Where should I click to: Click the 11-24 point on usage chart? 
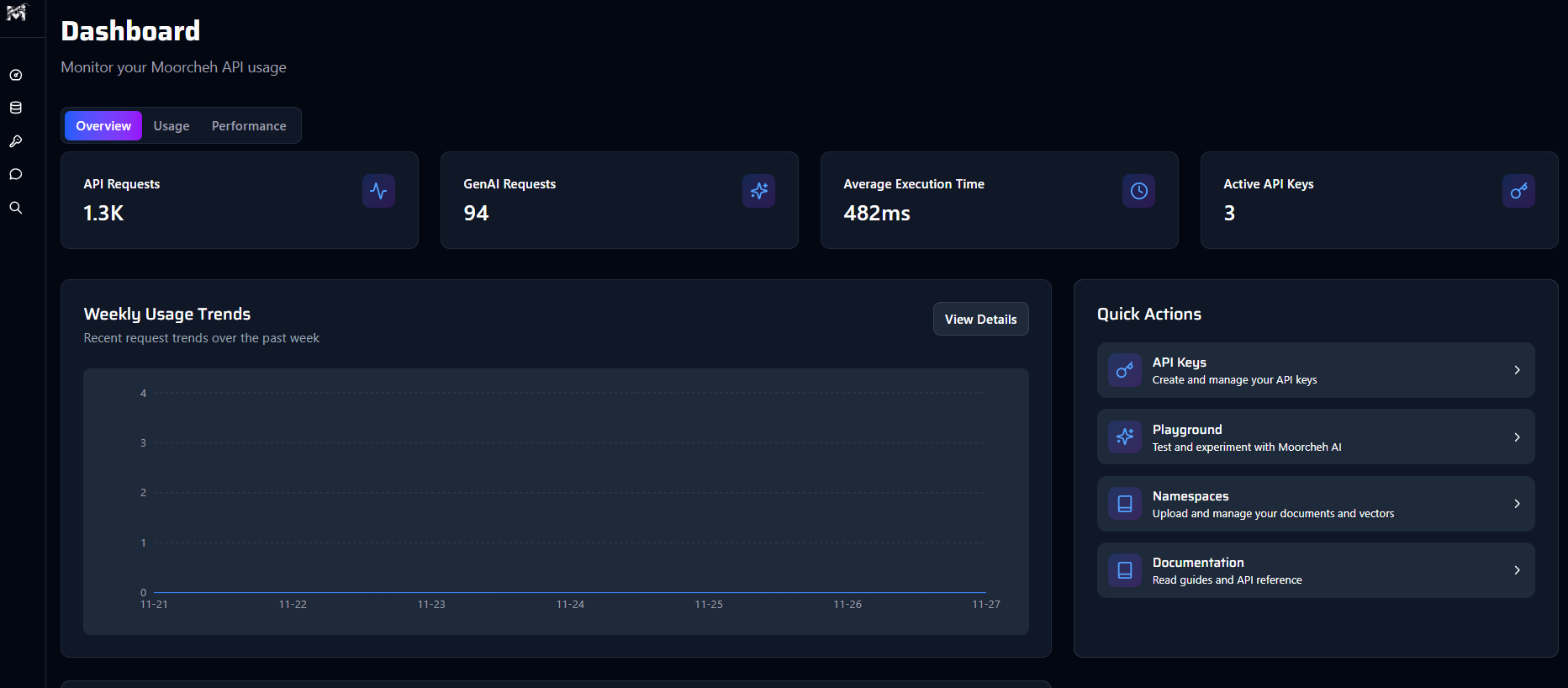[x=570, y=592]
